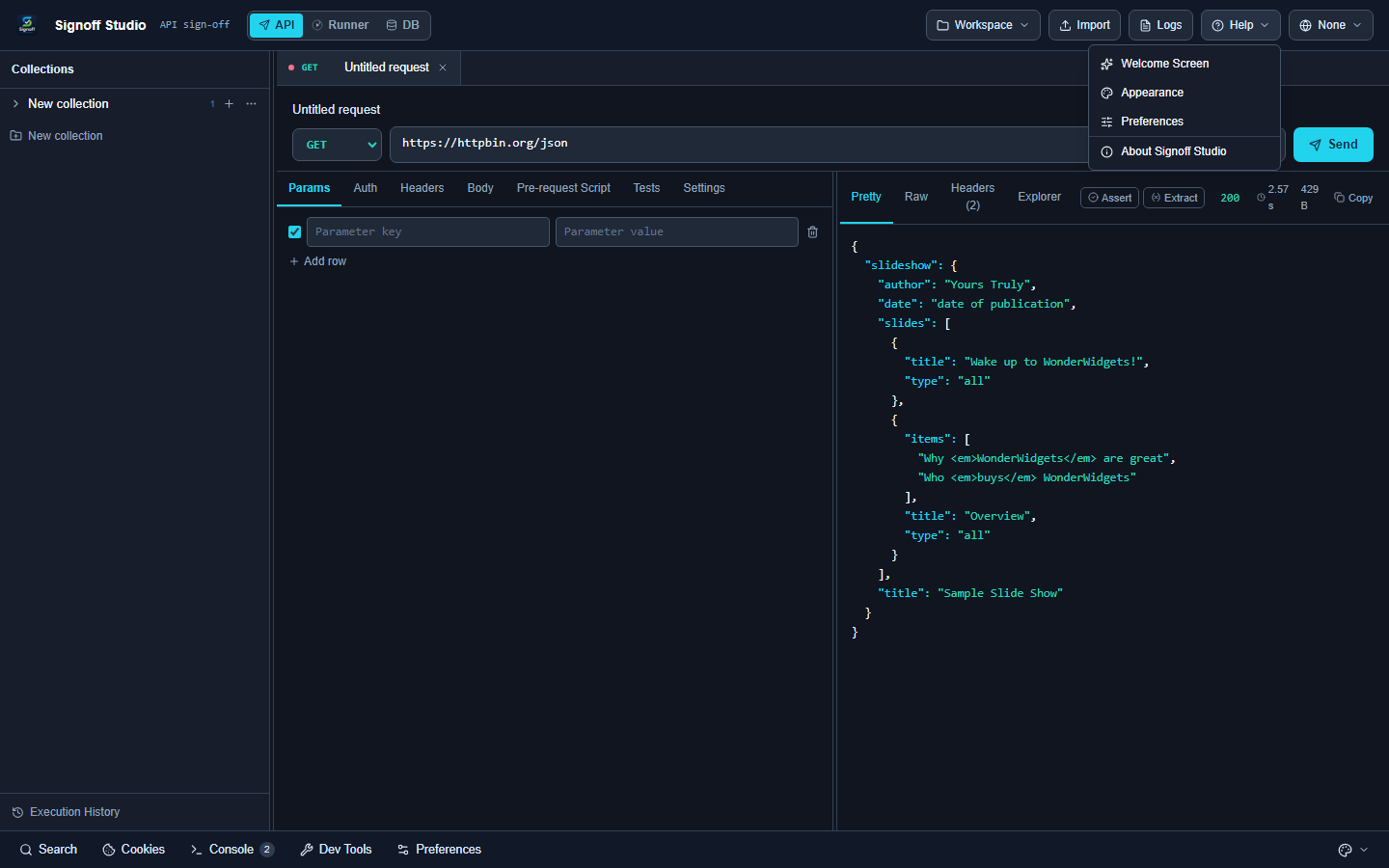Select Appearance in the Help menu

(1185, 93)
